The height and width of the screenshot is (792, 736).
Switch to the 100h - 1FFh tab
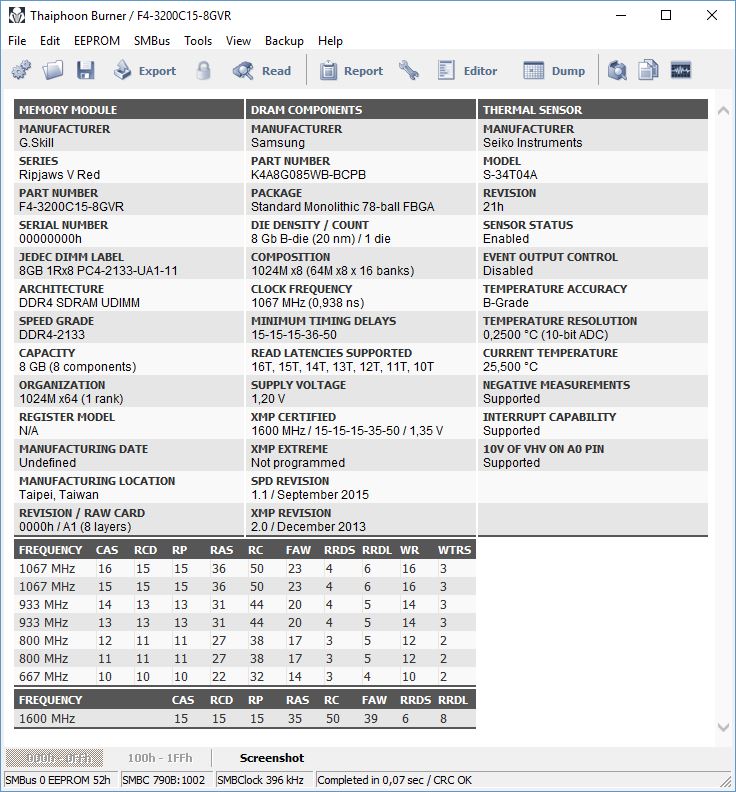[x=160, y=758]
